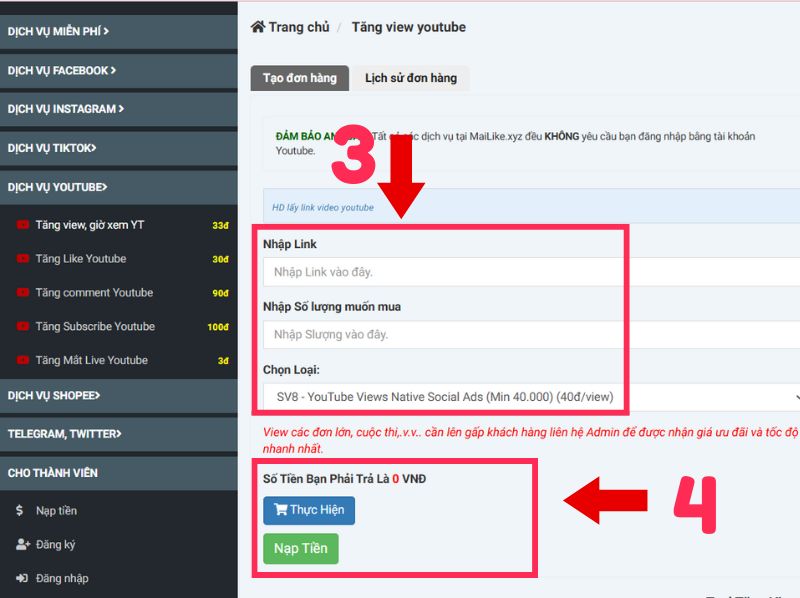Switch to Tạo đơn hàng tab

point(299,78)
